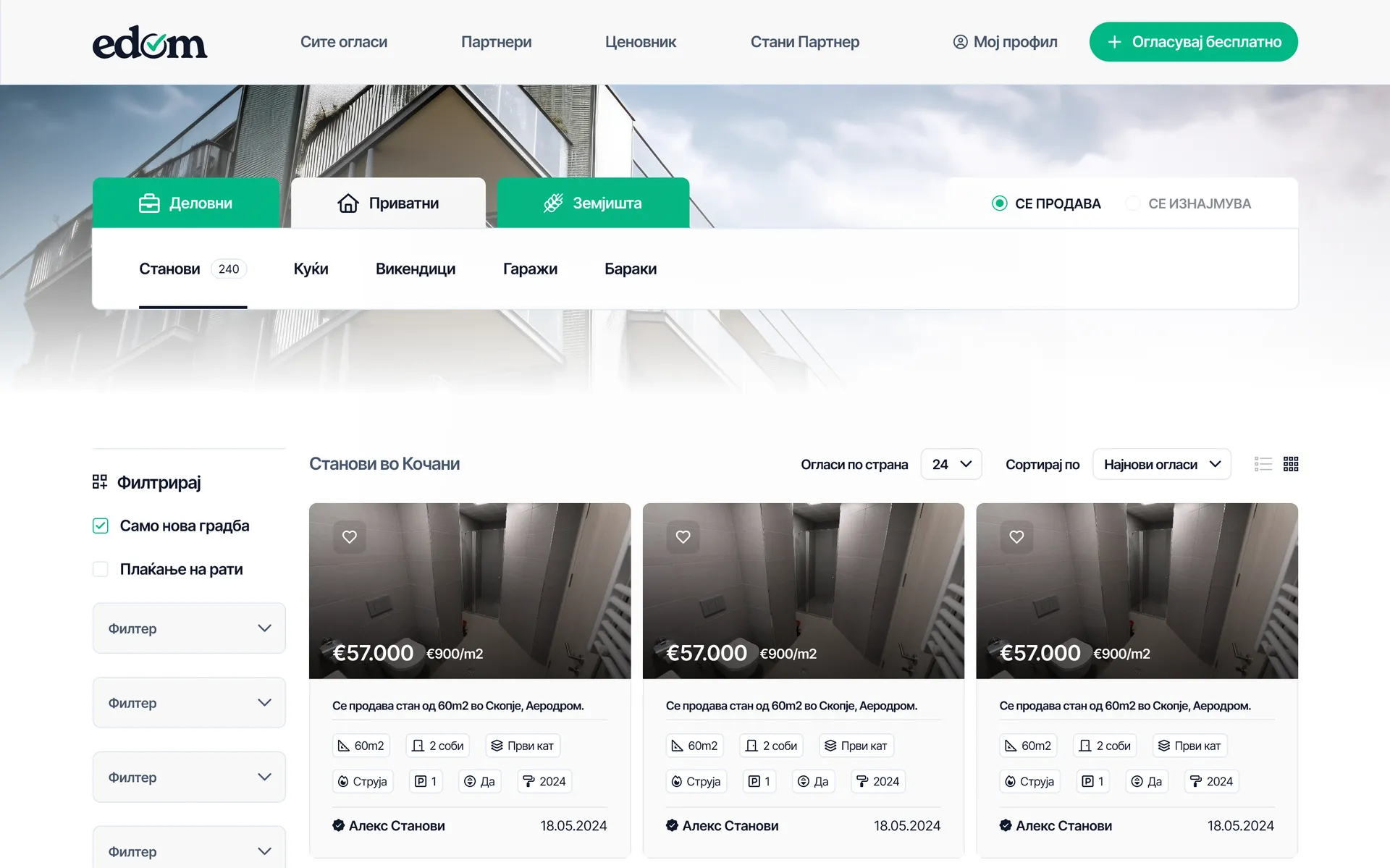1390x868 pixels.
Task: Click the Огласувај бесплатно button
Action: point(1194,42)
